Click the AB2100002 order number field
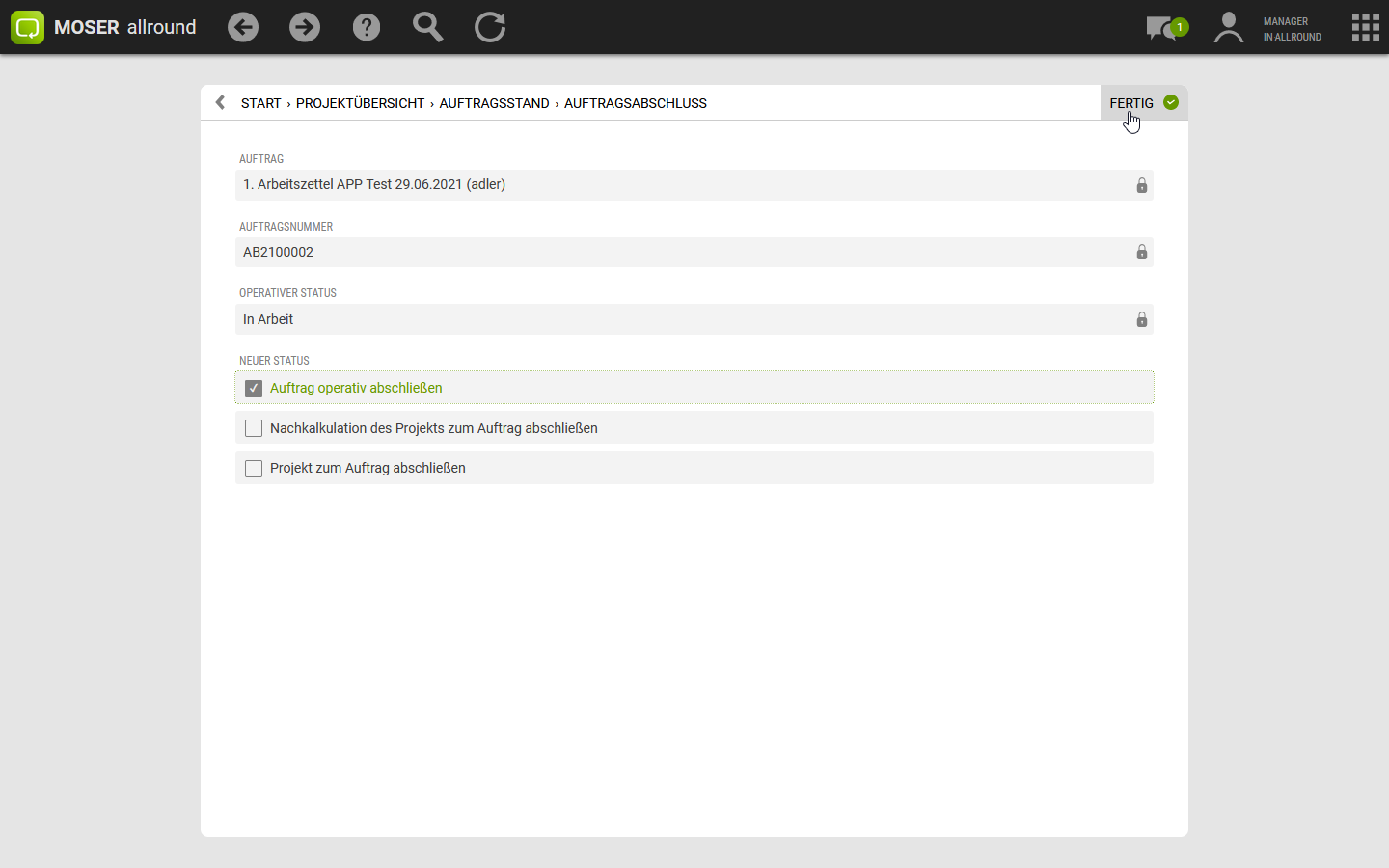This screenshot has height=868, width=1389. 694,252
